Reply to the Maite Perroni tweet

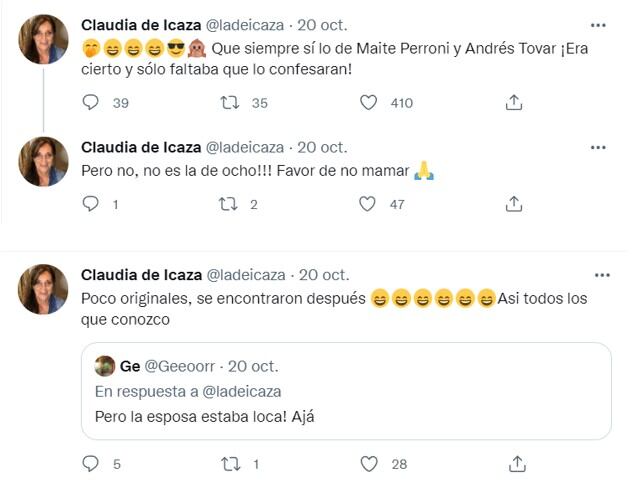click(x=91, y=102)
